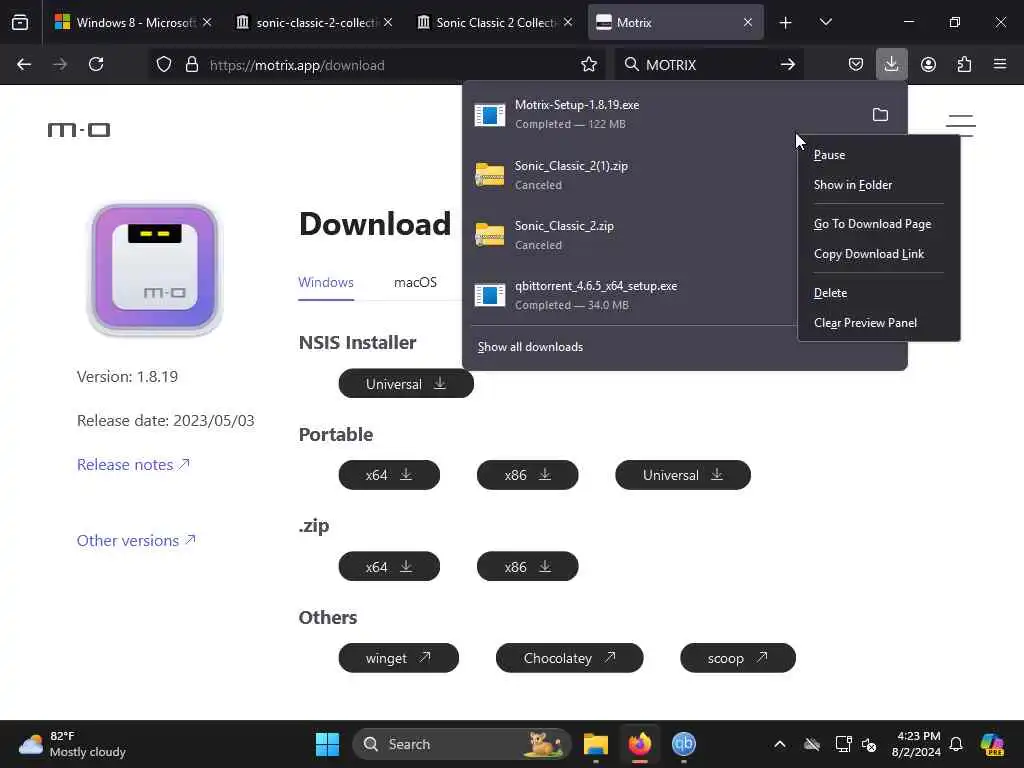Viewport: 1024px width, 768px height.
Task: Switch to the macOS platform tab
Action: 415,283
